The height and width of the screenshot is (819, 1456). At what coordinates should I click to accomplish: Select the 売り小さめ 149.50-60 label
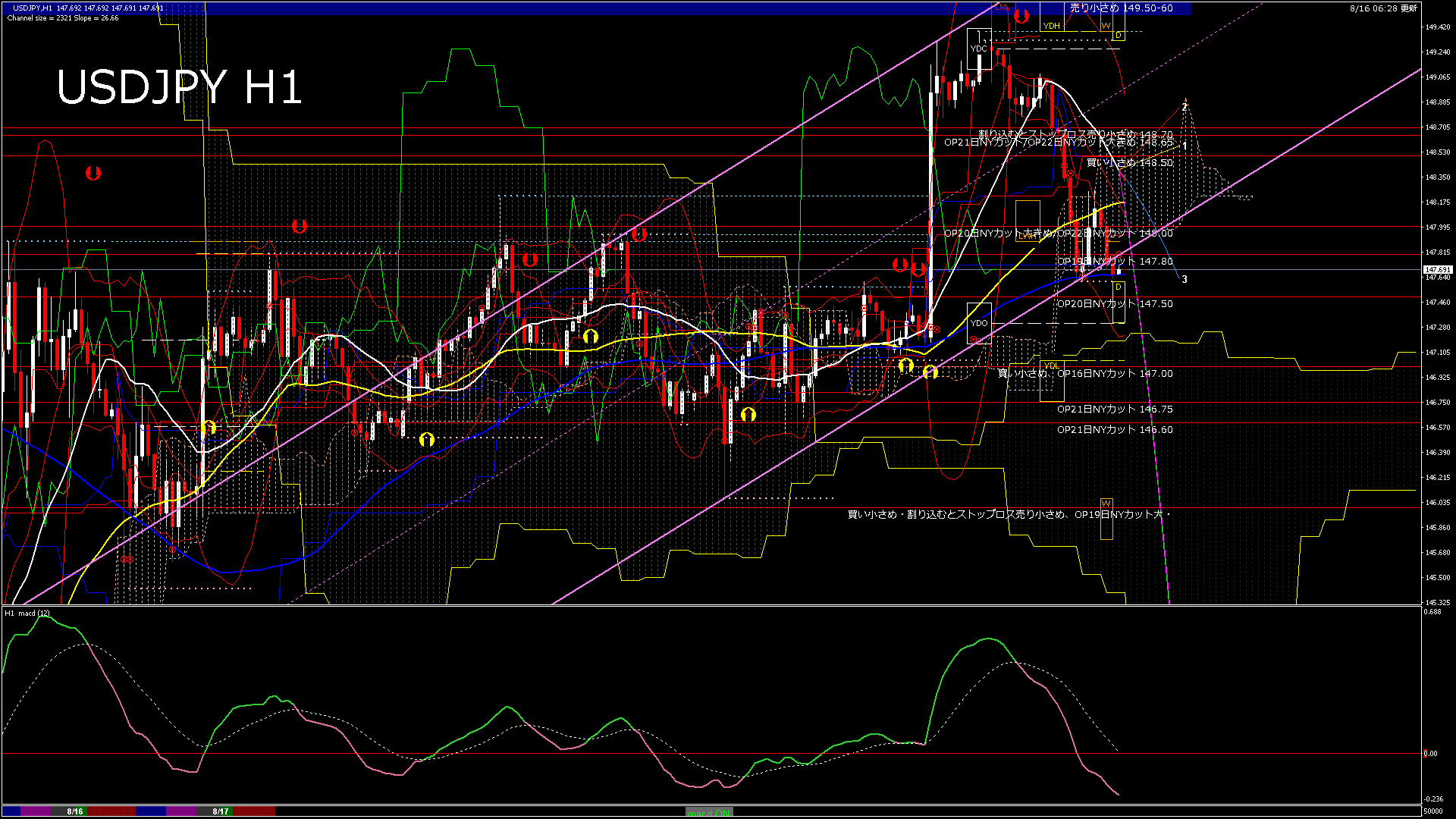coord(1121,8)
